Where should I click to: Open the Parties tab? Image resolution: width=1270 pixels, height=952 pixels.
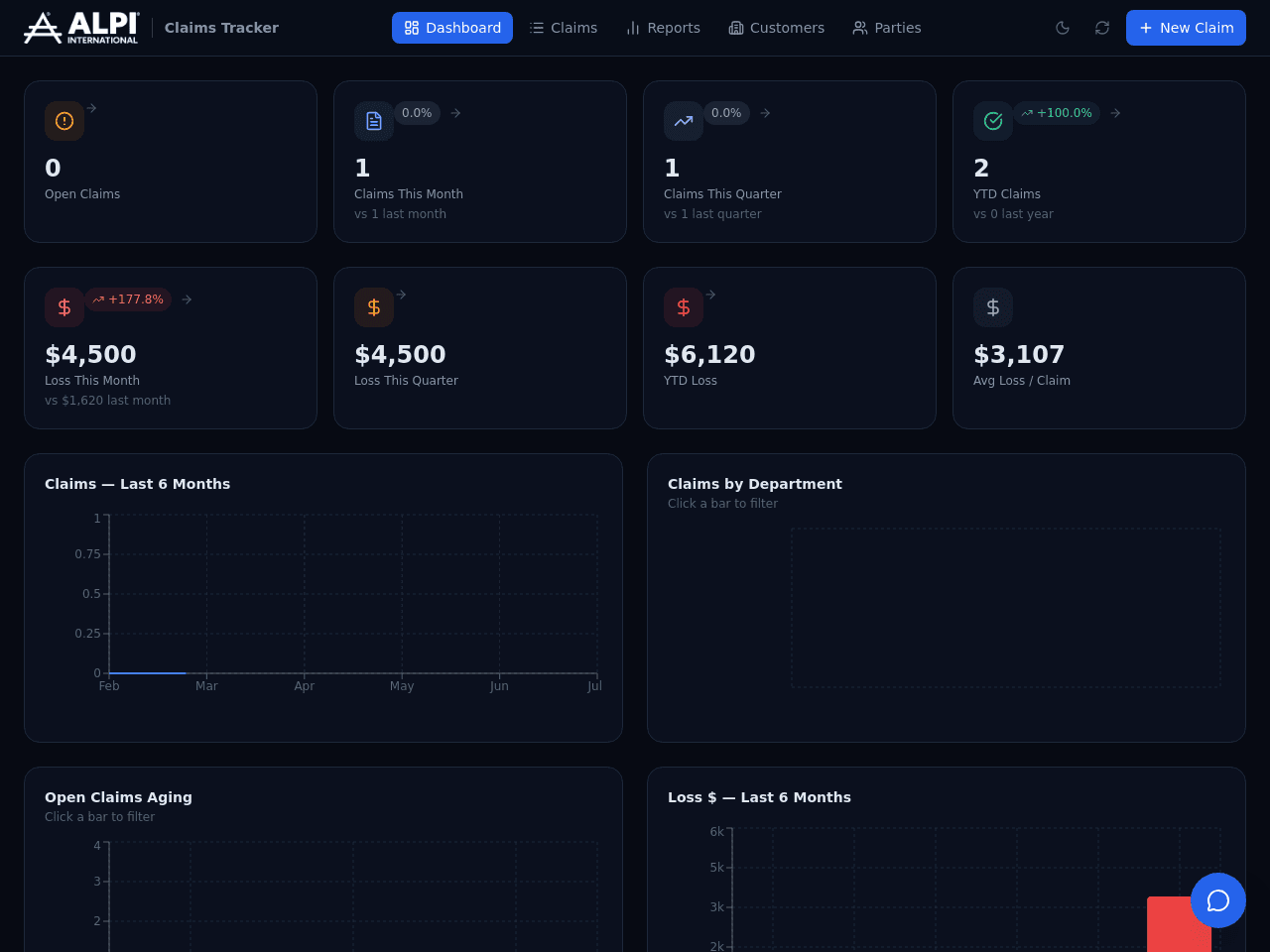(887, 28)
